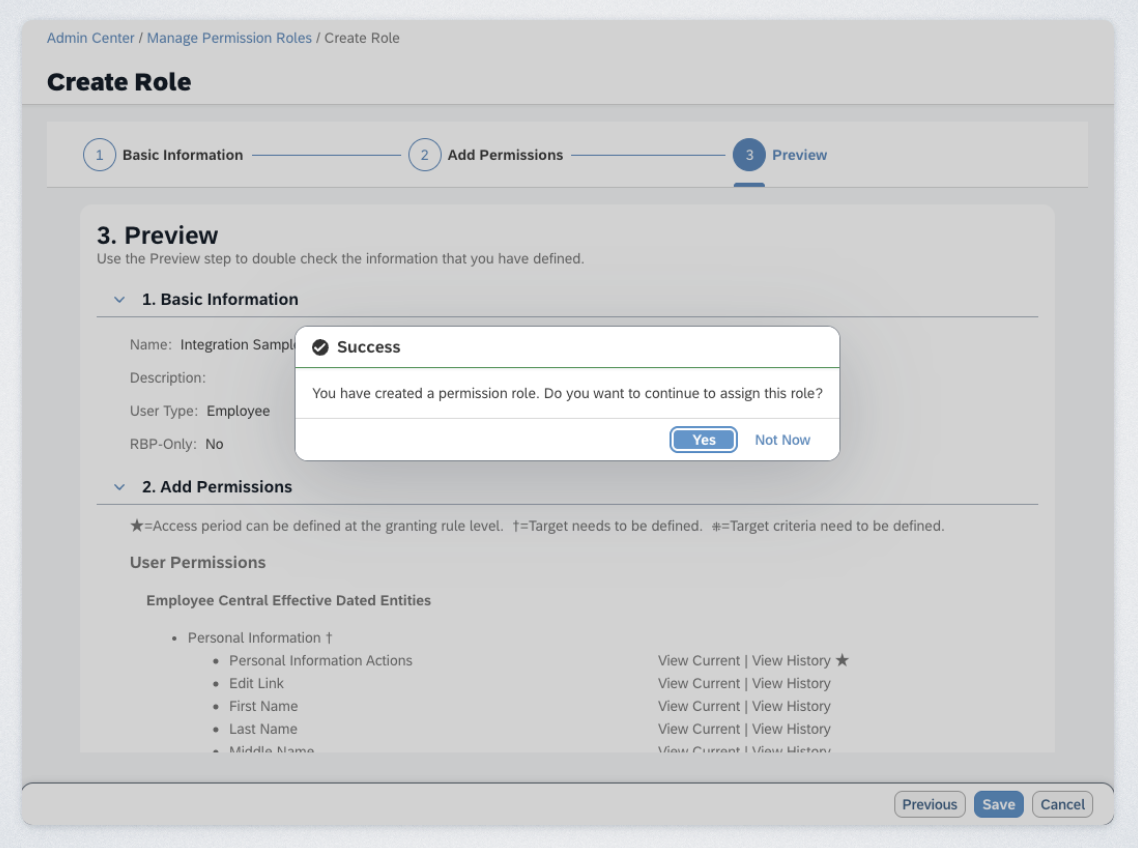Choose Not Now in the Success dialog

[x=782, y=440]
